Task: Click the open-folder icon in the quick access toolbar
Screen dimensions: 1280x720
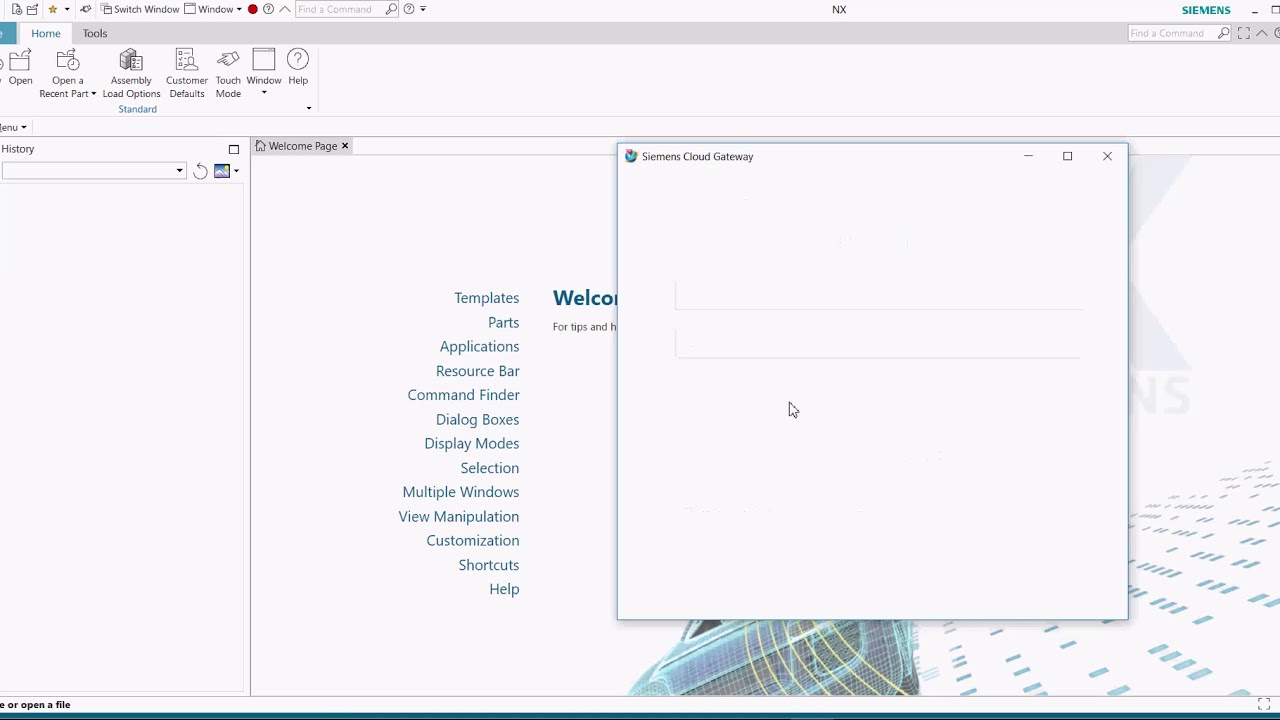Action: (32, 9)
